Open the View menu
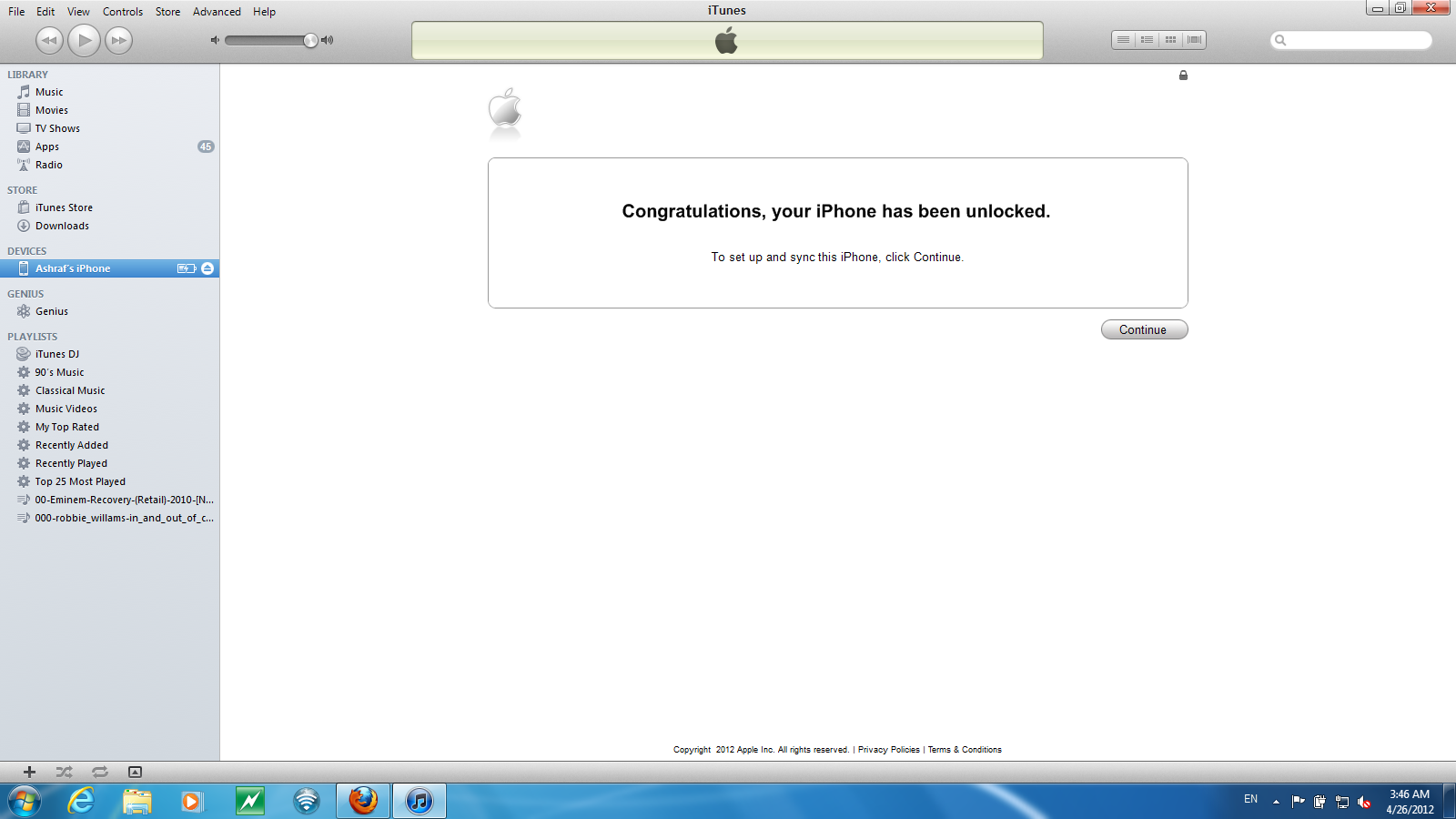Viewport: 1456px width, 819px height. tap(78, 12)
